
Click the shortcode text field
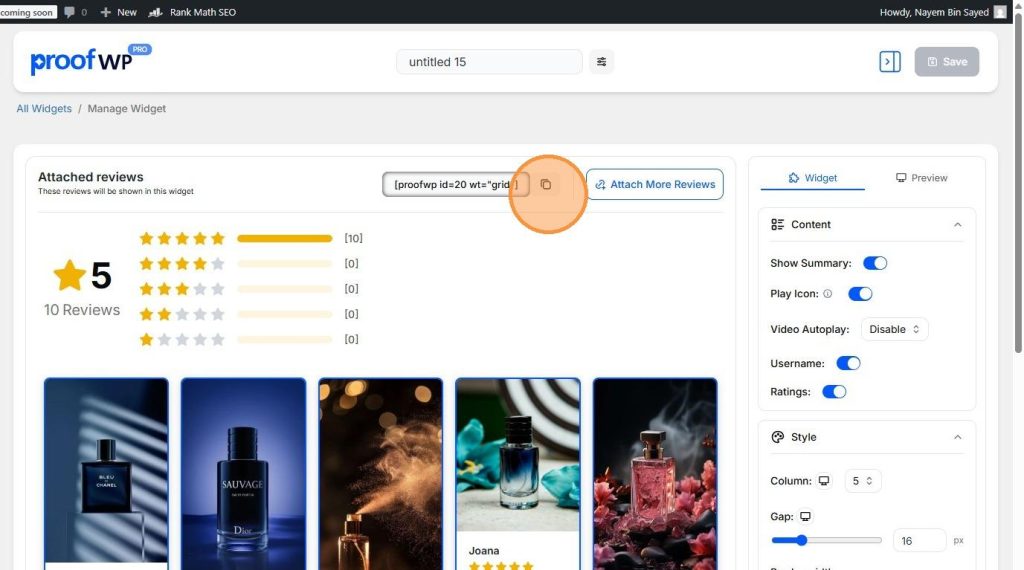456,185
